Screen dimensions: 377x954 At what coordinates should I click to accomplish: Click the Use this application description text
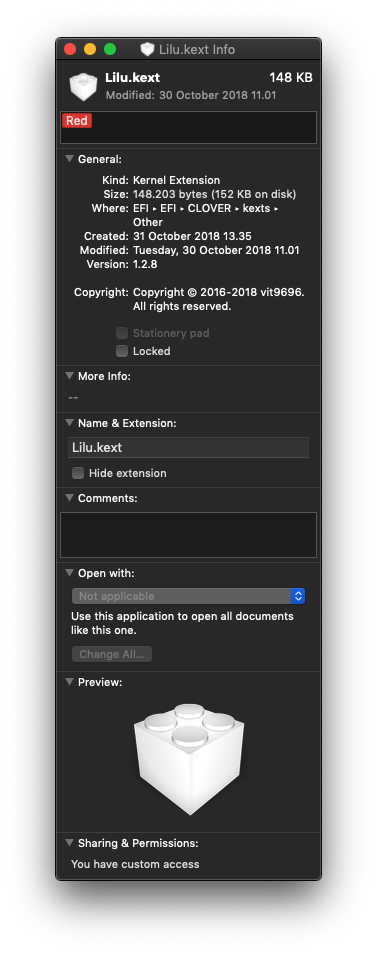182,623
